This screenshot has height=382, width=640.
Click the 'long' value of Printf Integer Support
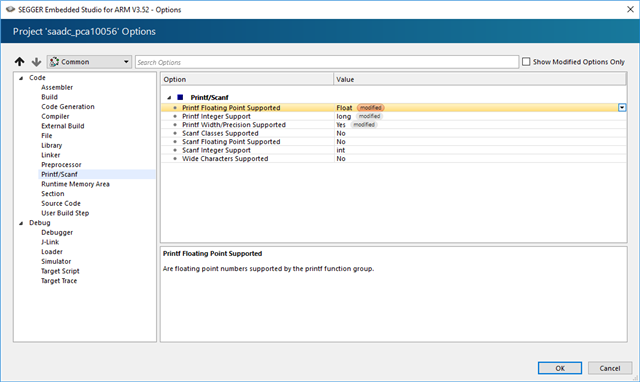[x=344, y=116]
